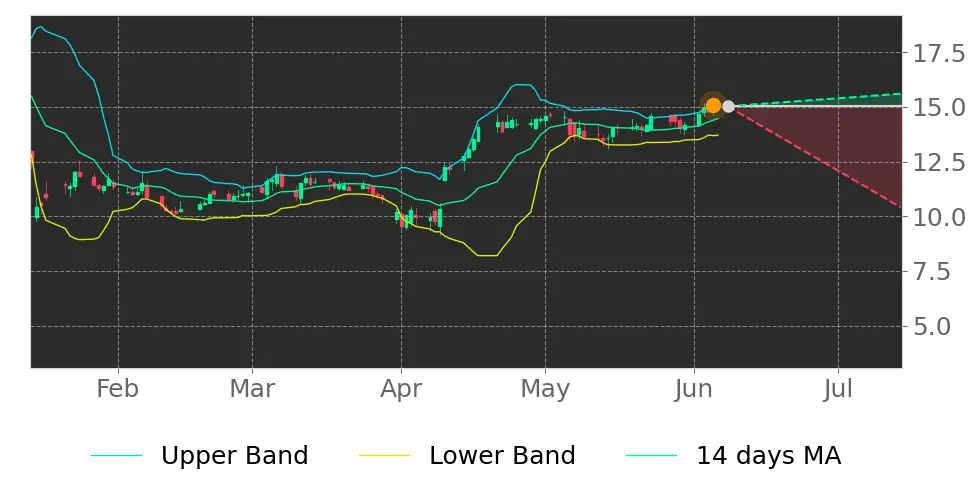Image resolution: width=972 pixels, height=486 pixels.
Task: Click the white current-price dot
Action: click(x=728, y=107)
